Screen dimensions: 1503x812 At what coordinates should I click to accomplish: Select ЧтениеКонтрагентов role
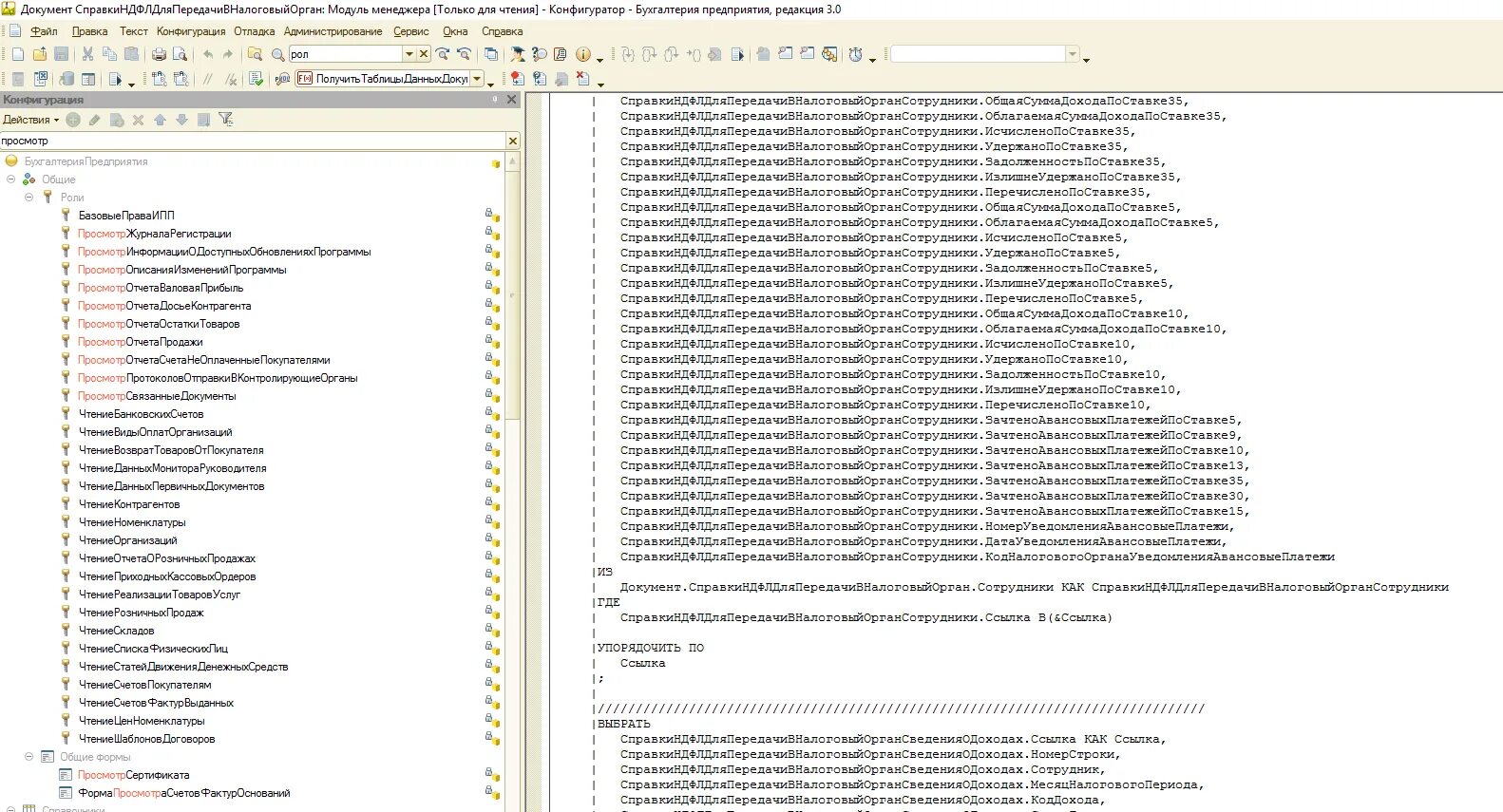129,504
